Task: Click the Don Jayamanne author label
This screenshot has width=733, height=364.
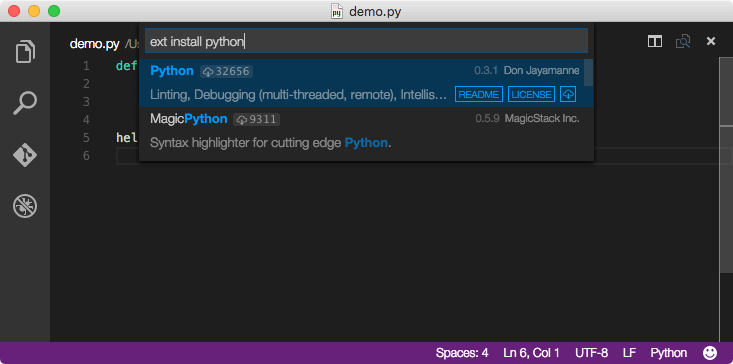Action: [541, 71]
